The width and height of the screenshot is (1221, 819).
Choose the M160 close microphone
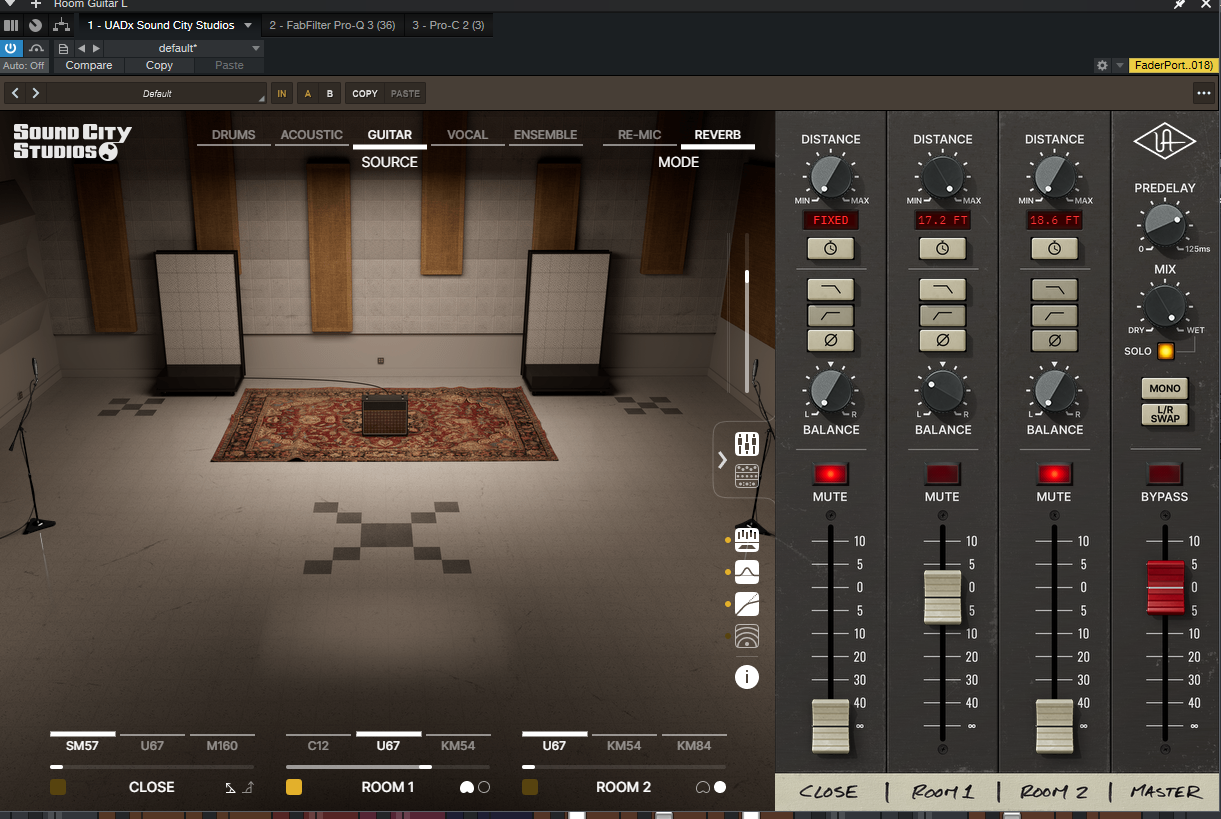(x=222, y=746)
